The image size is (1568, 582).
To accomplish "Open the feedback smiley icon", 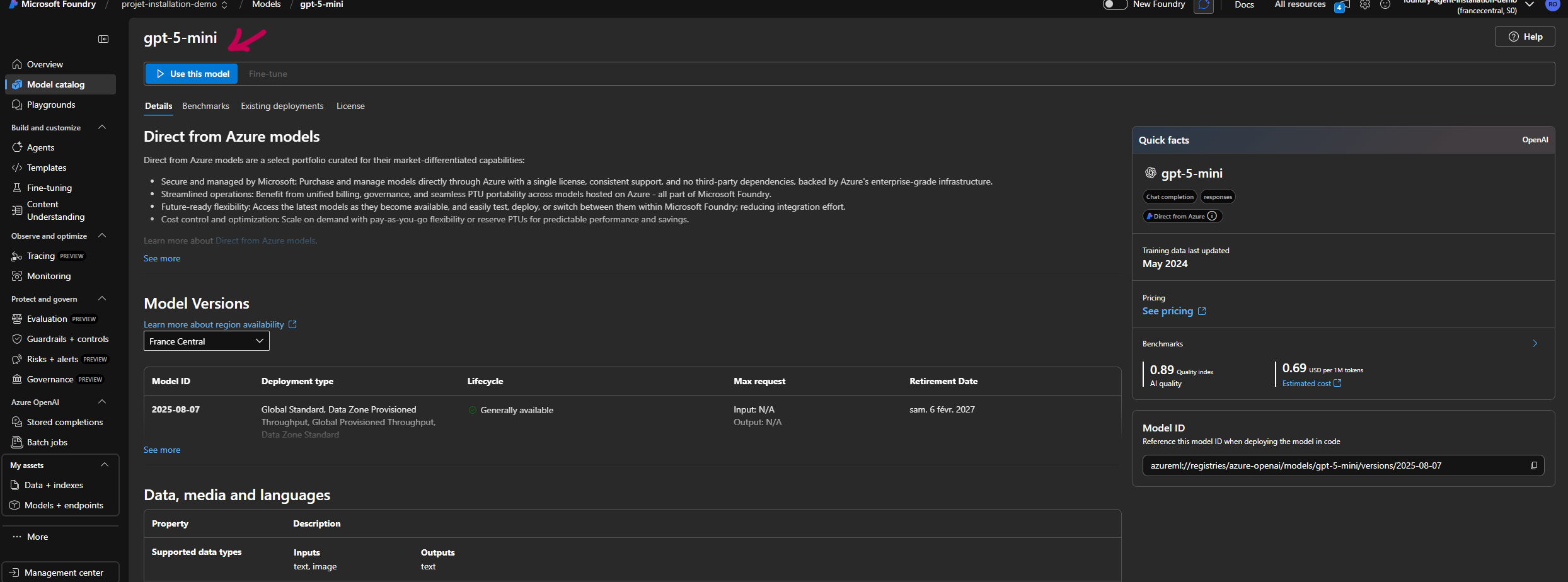I will pyautogui.click(x=1385, y=5).
